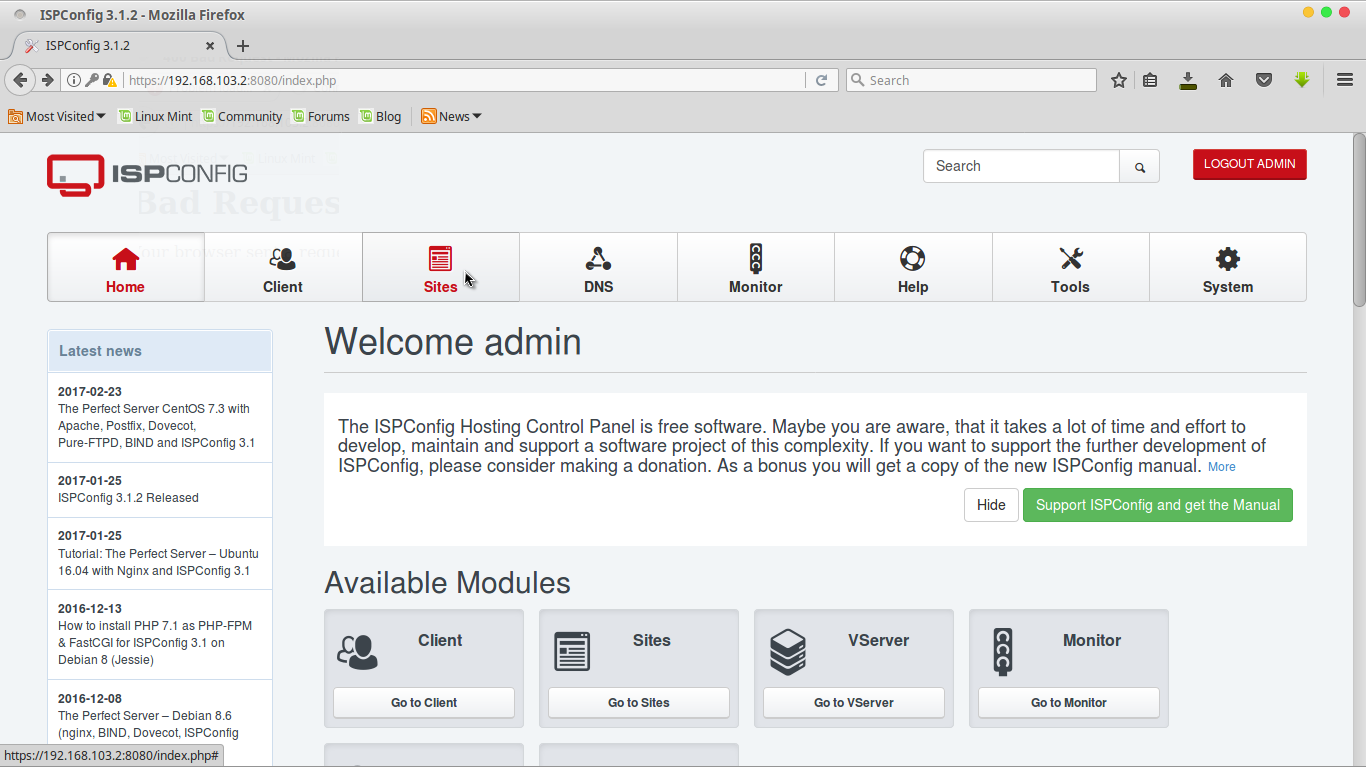Focus the Firefox toolbar Search box
This screenshot has width=1366, height=767.
point(971,80)
